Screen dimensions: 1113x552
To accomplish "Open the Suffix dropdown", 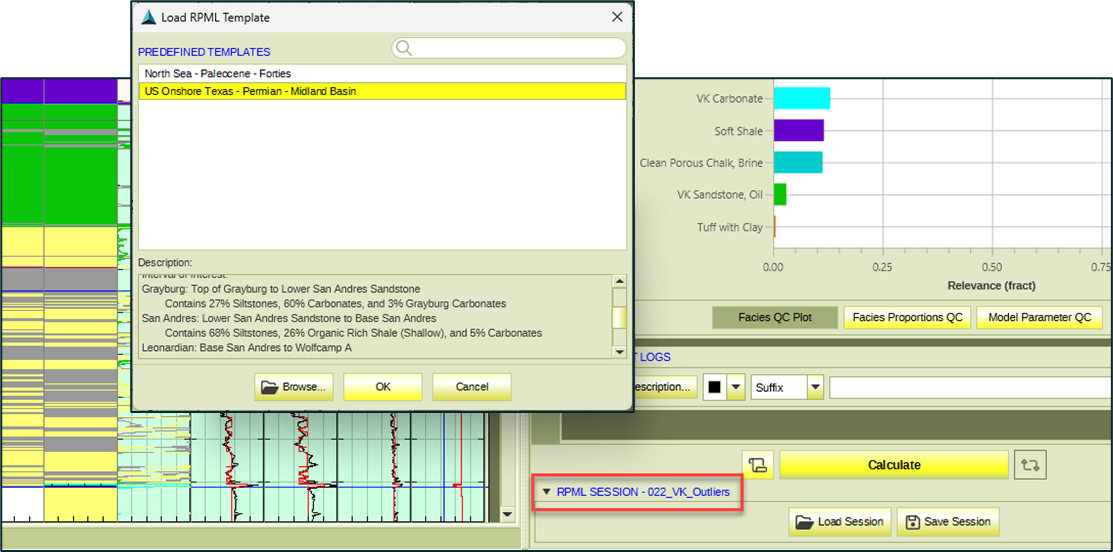I will 816,387.
